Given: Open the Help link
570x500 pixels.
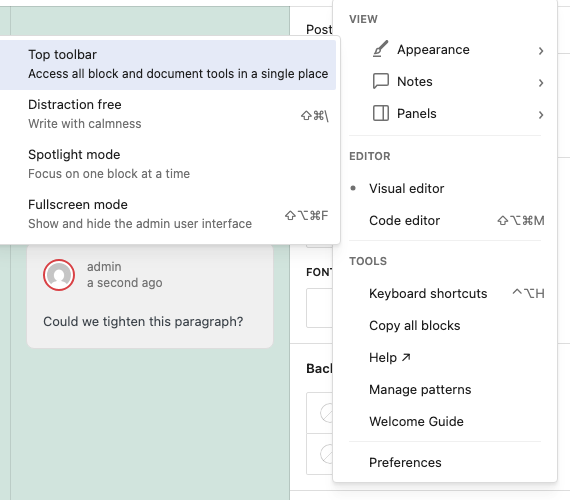Looking at the screenshot, I should click(x=445, y=357).
